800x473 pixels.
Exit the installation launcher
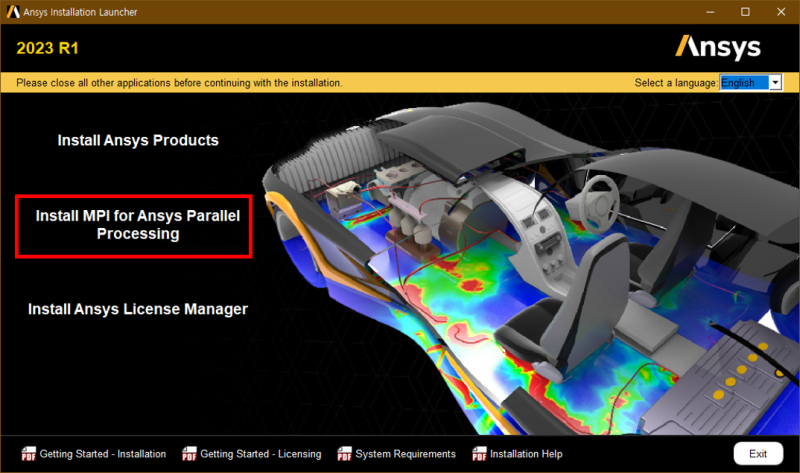pyautogui.click(x=758, y=454)
